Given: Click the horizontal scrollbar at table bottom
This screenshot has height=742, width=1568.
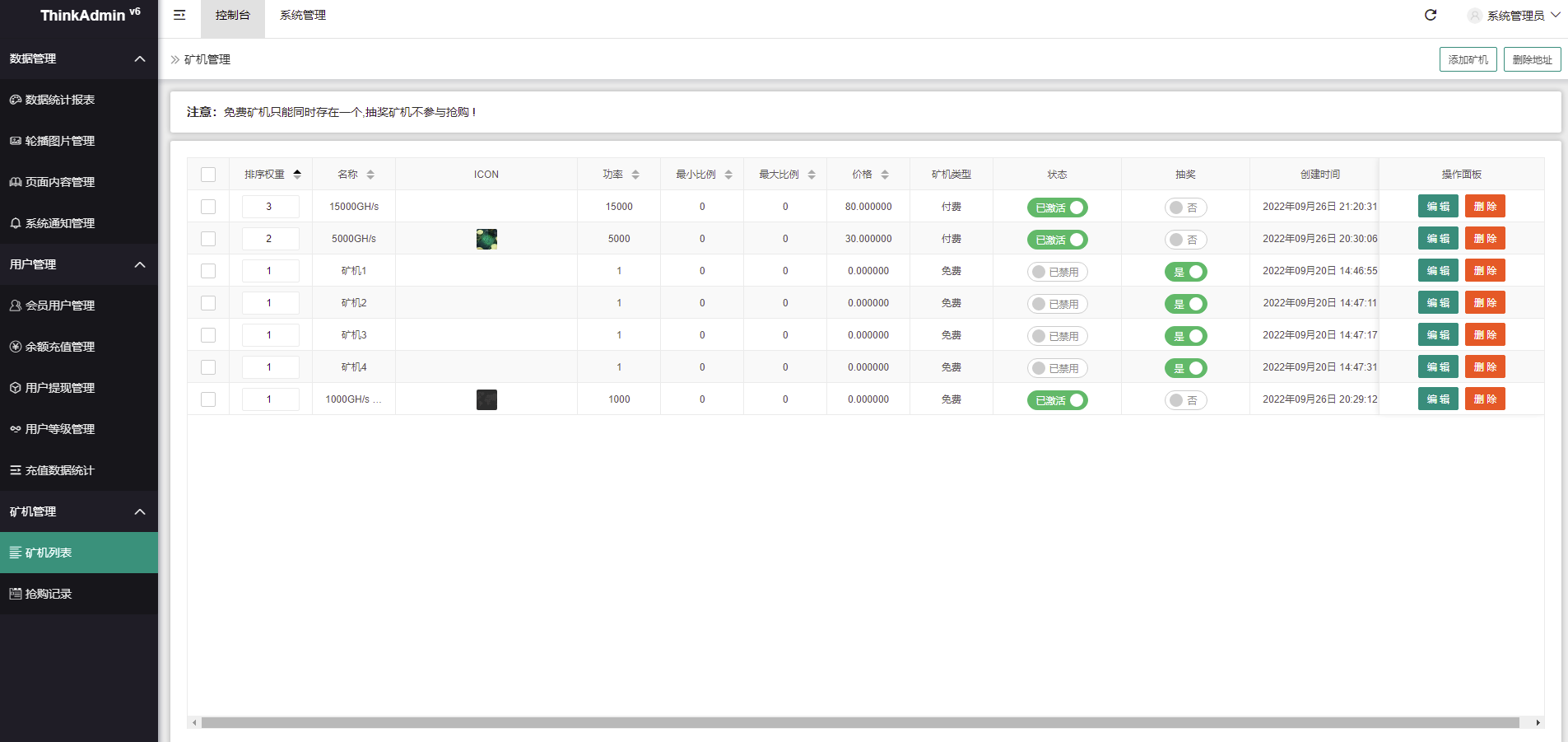Looking at the screenshot, I should click(859, 722).
